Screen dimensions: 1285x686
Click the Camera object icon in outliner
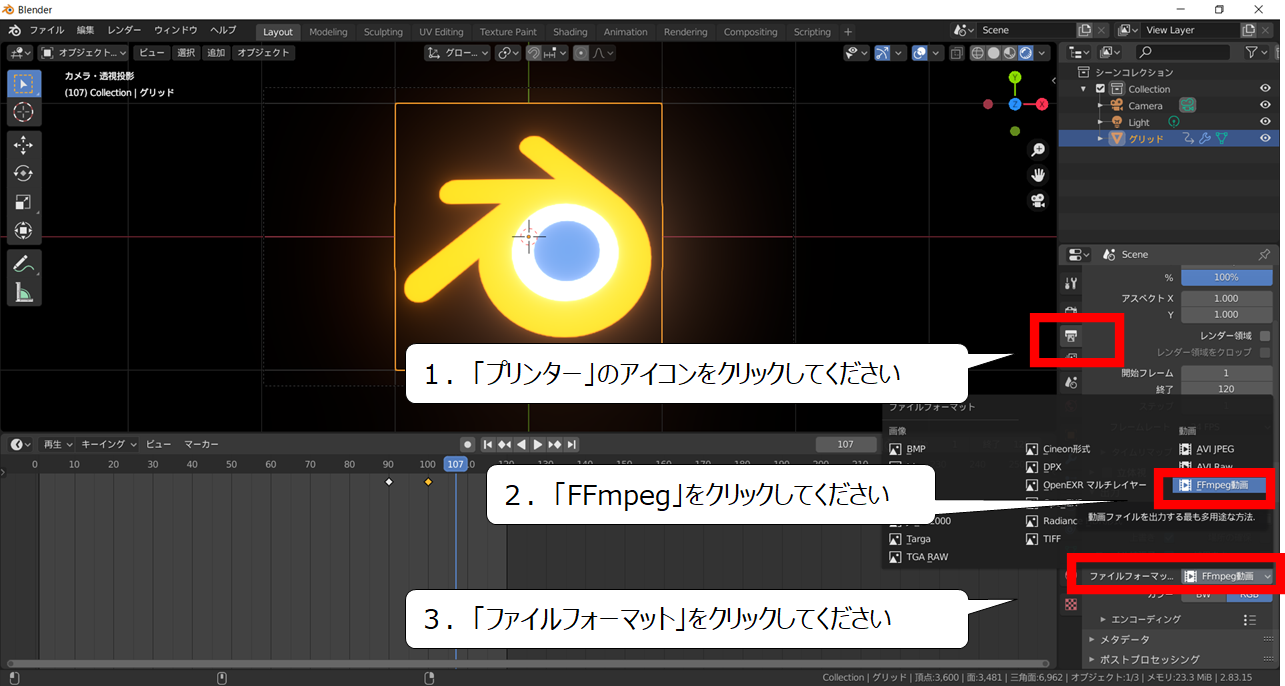point(1116,105)
